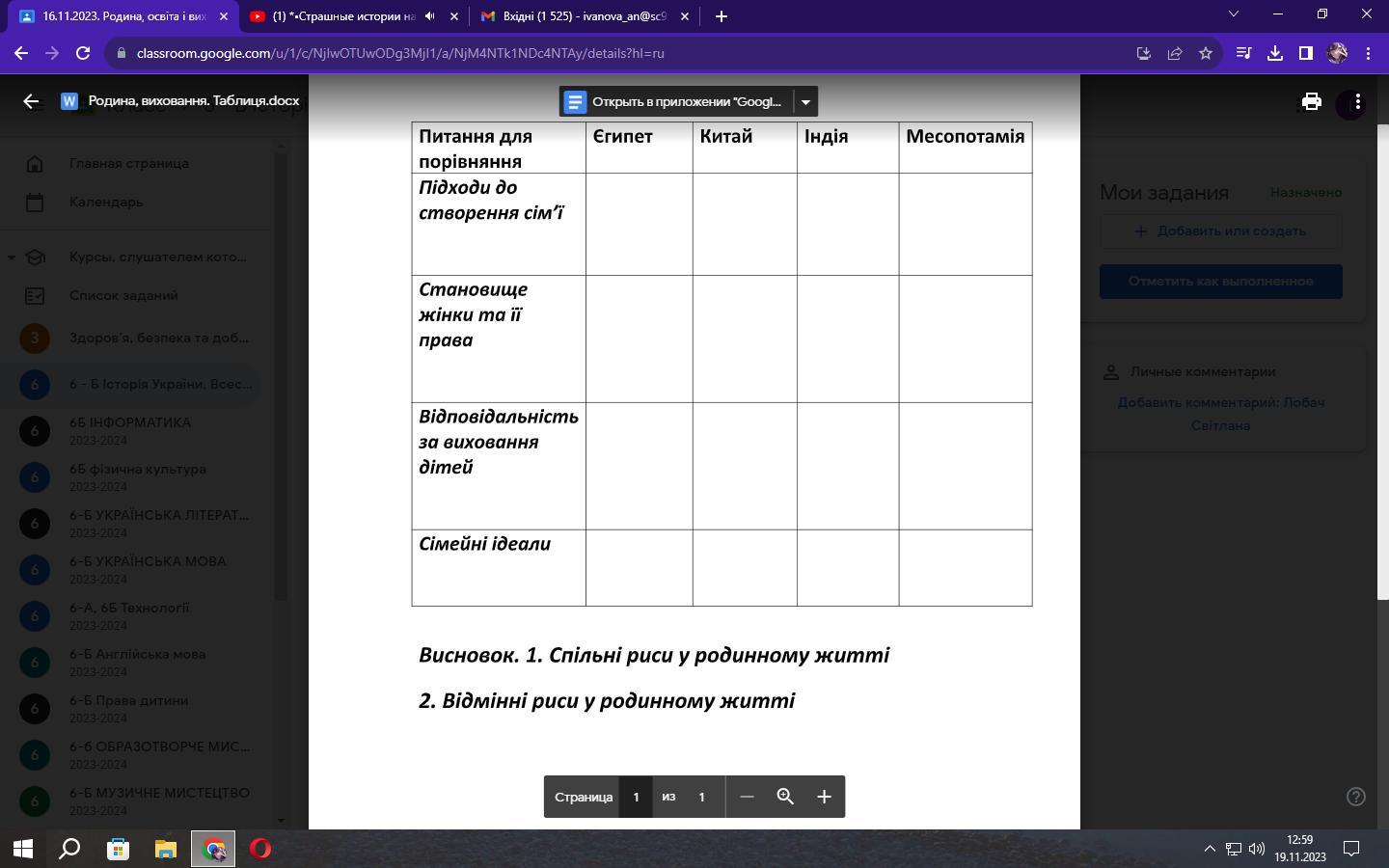Open File Explorer from taskbar
The image size is (1389, 868).
point(166,849)
